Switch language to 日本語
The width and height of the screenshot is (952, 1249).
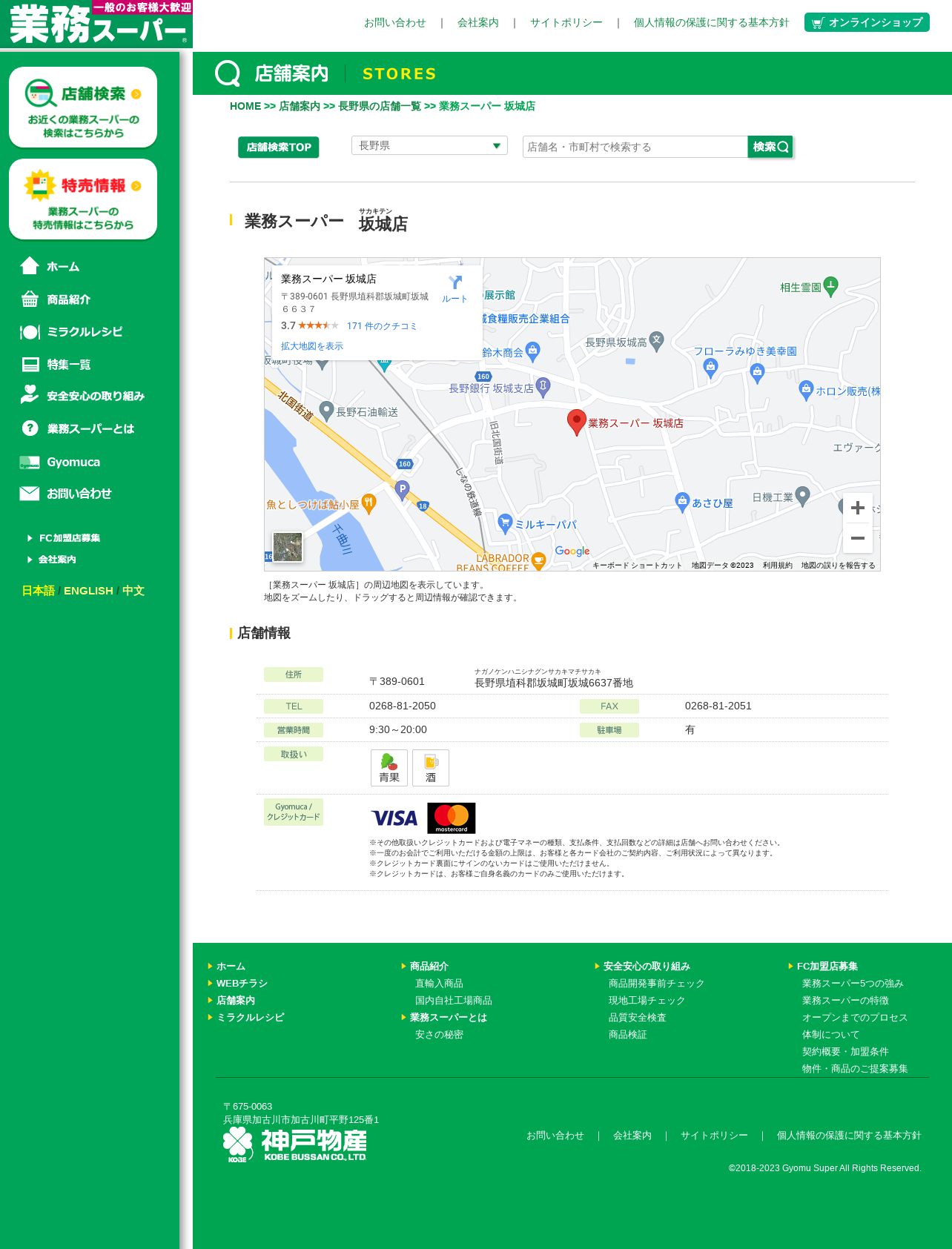click(38, 591)
